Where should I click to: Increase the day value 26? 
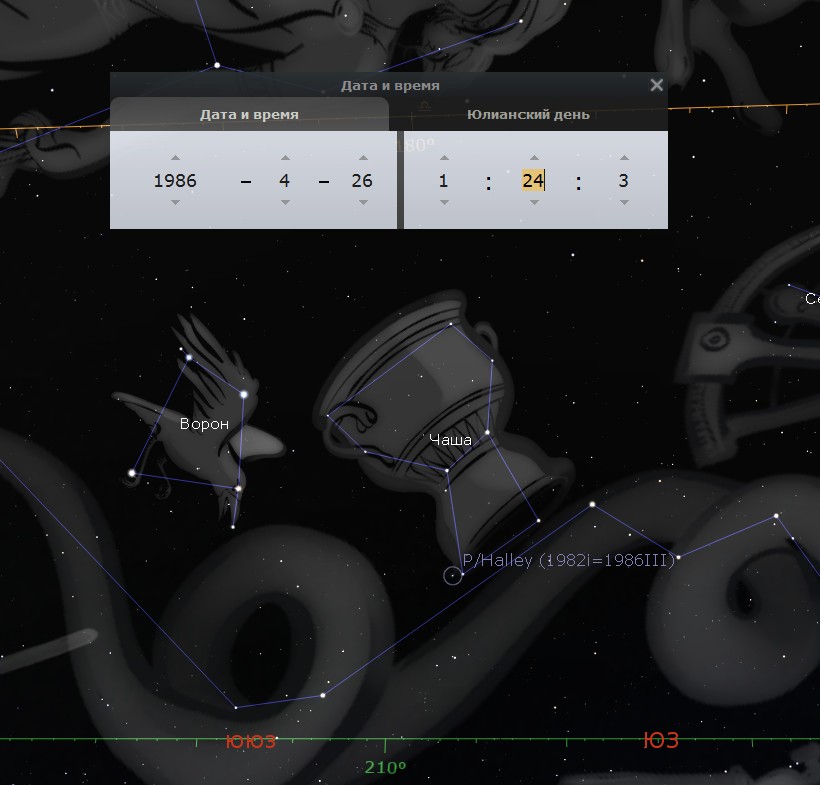[363, 157]
